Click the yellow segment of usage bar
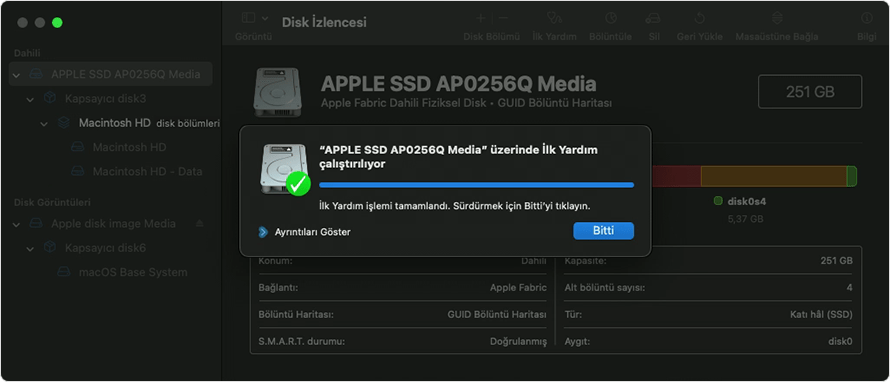890x382 pixels. tap(774, 177)
